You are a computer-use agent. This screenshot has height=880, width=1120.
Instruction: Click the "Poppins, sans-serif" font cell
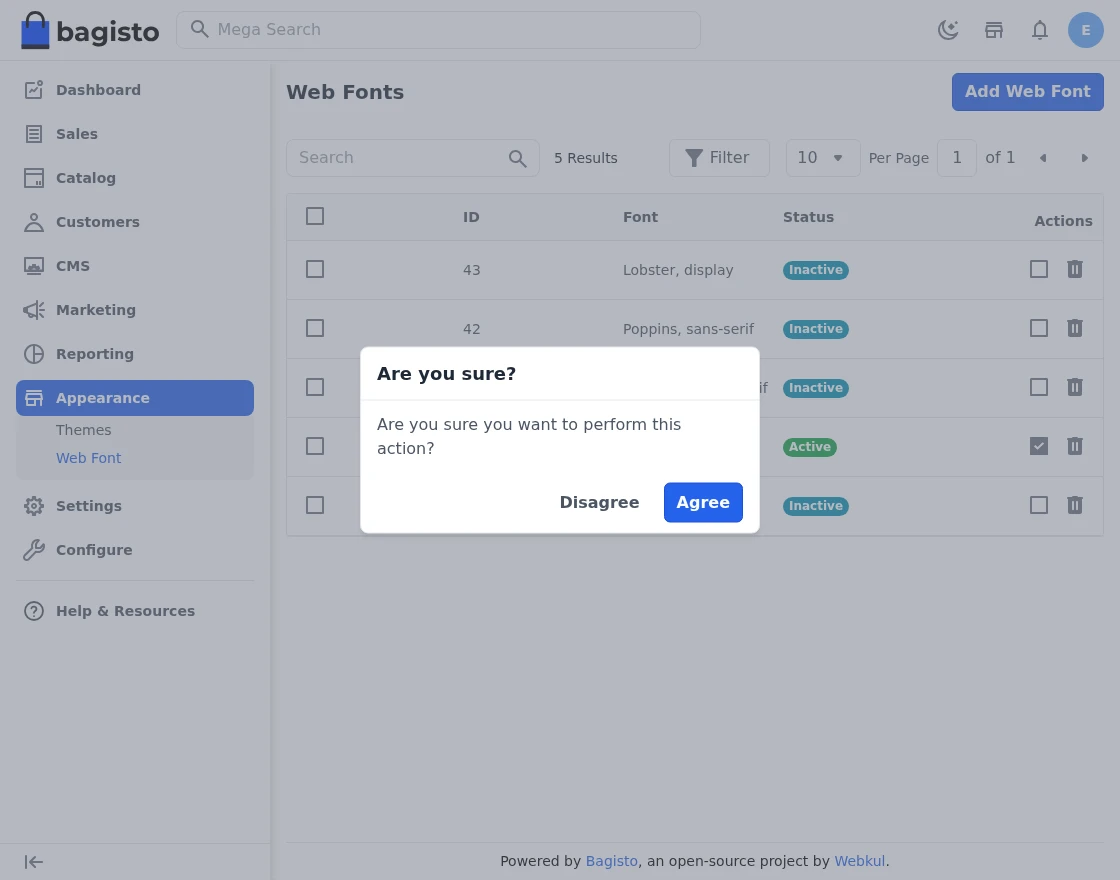pyautogui.click(x=688, y=329)
